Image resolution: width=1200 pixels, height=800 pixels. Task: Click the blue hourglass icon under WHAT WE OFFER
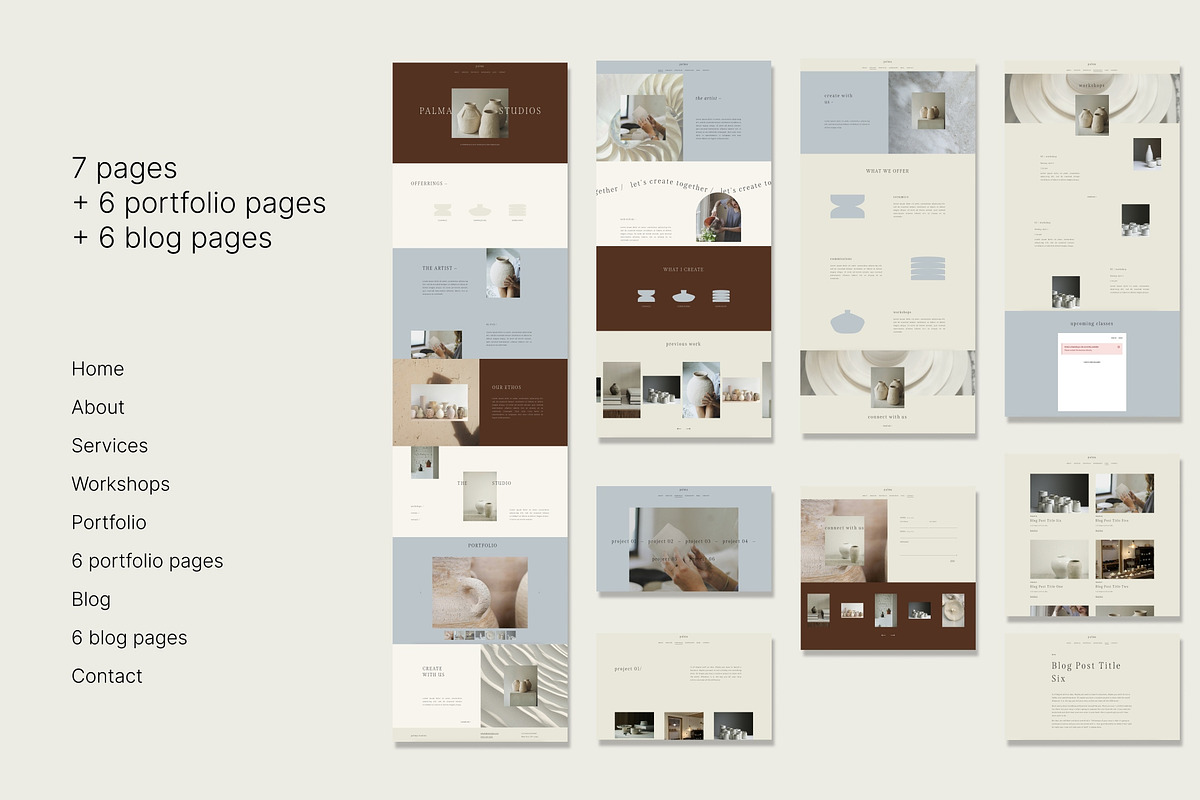tap(847, 207)
